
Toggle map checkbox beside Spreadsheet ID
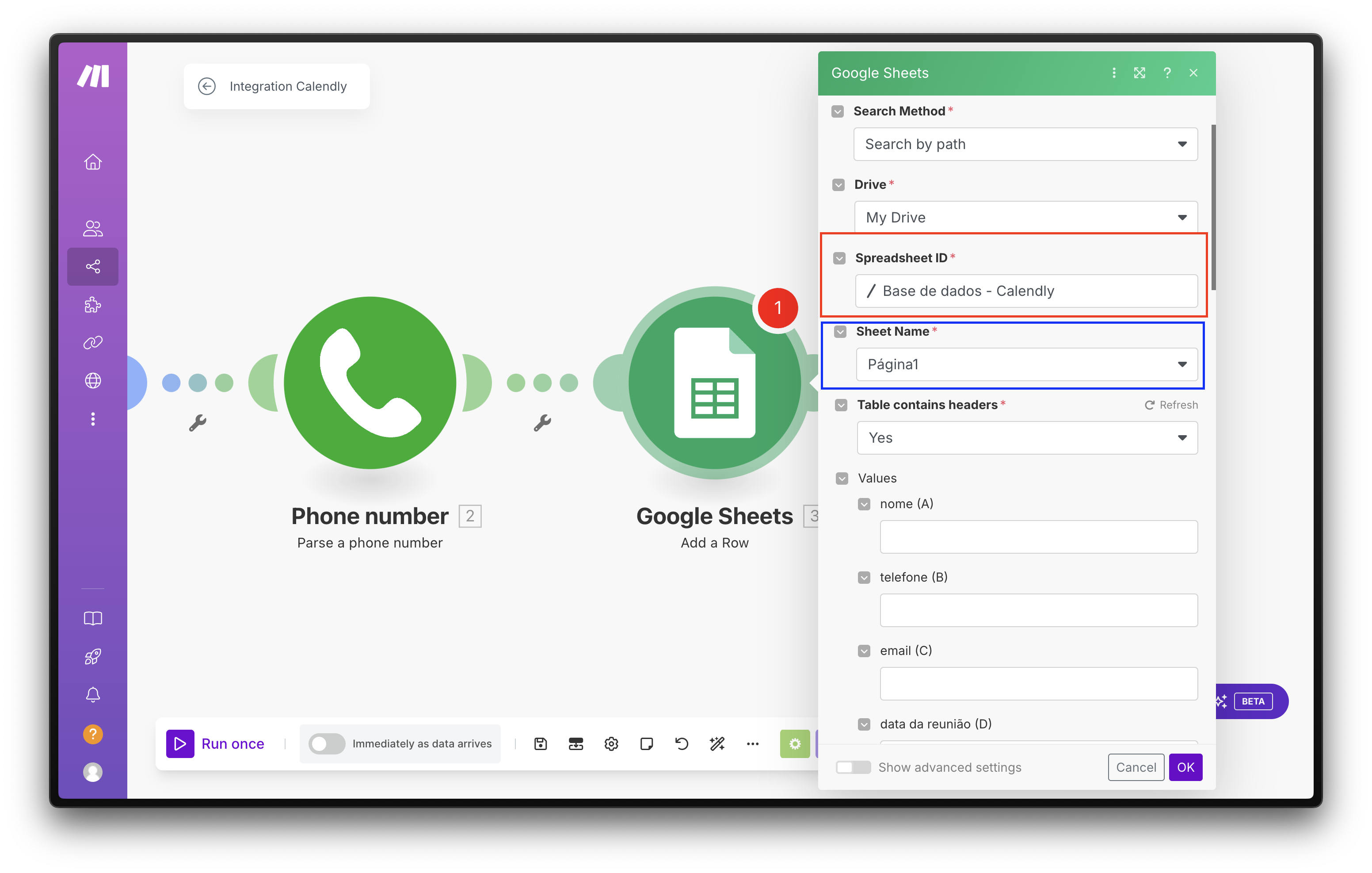click(x=839, y=258)
